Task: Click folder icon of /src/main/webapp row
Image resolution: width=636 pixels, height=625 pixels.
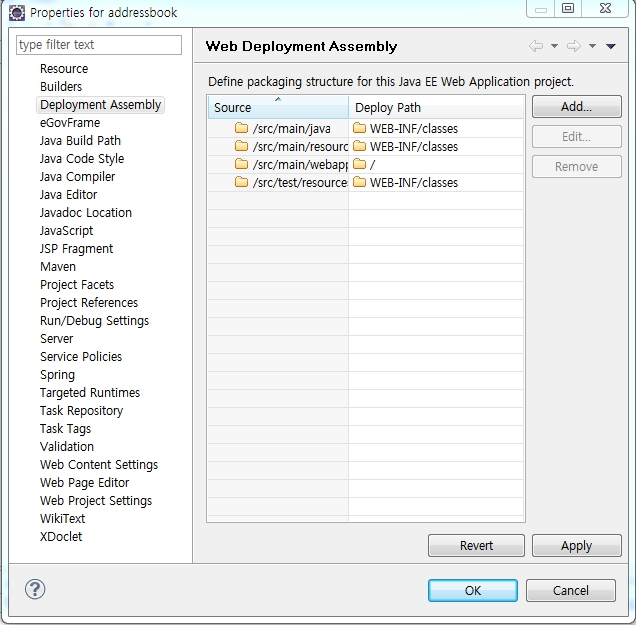Action: pyautogui.click(x=241, y=164)
